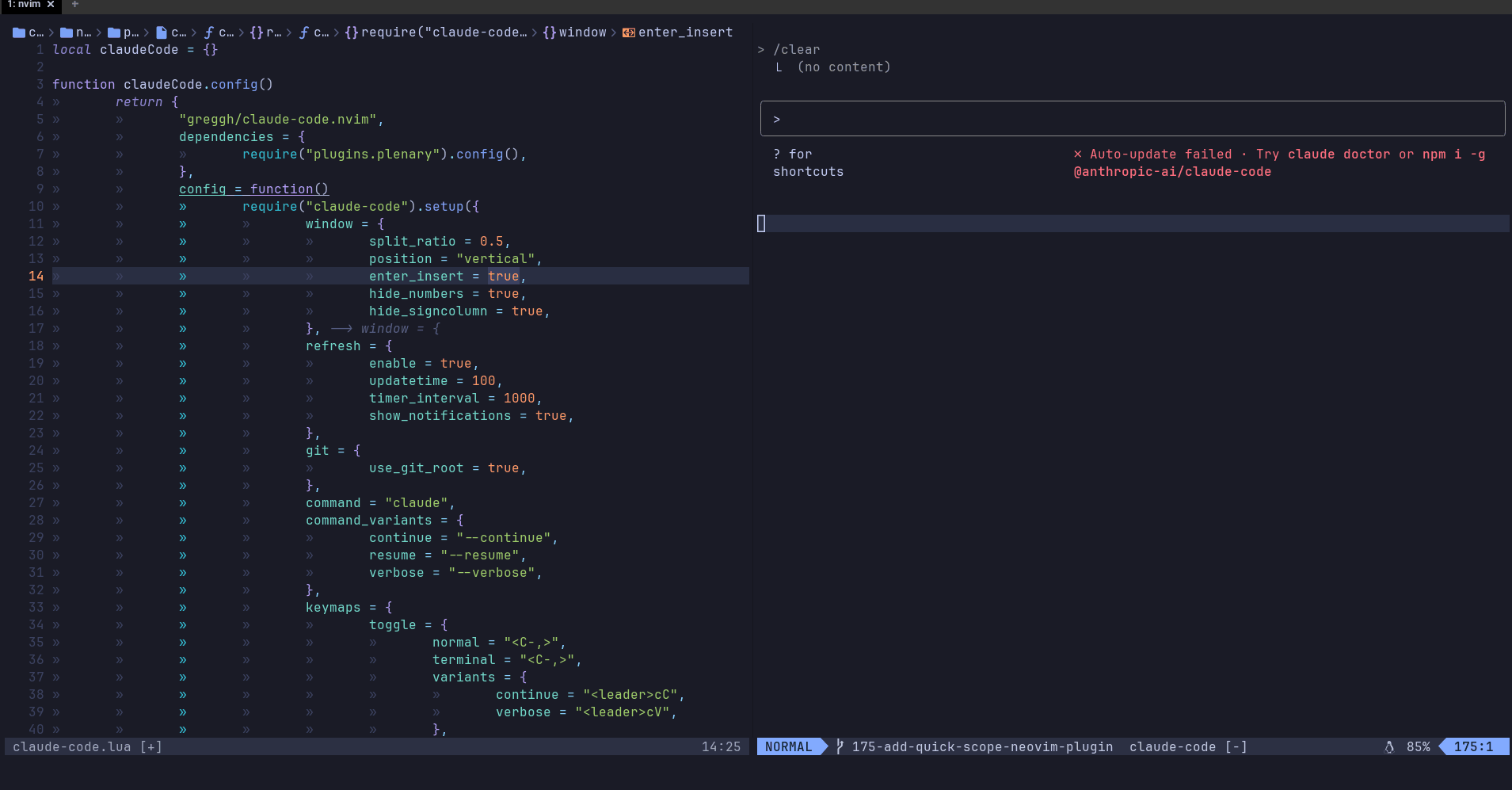Click 'function claudeCode.config()' on line 3
The height and width of the screenshot is (790, 1512).
(163, 85)
